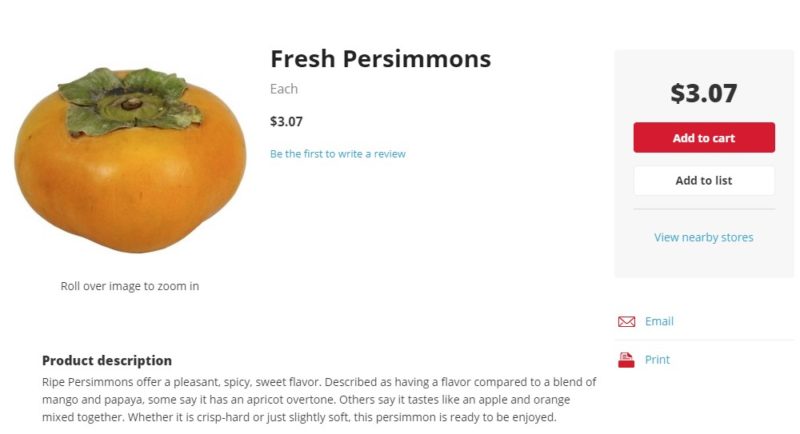This screenshot has width=800, height=434.
Task: Click the description line starting mixed together
Action: 299,417
